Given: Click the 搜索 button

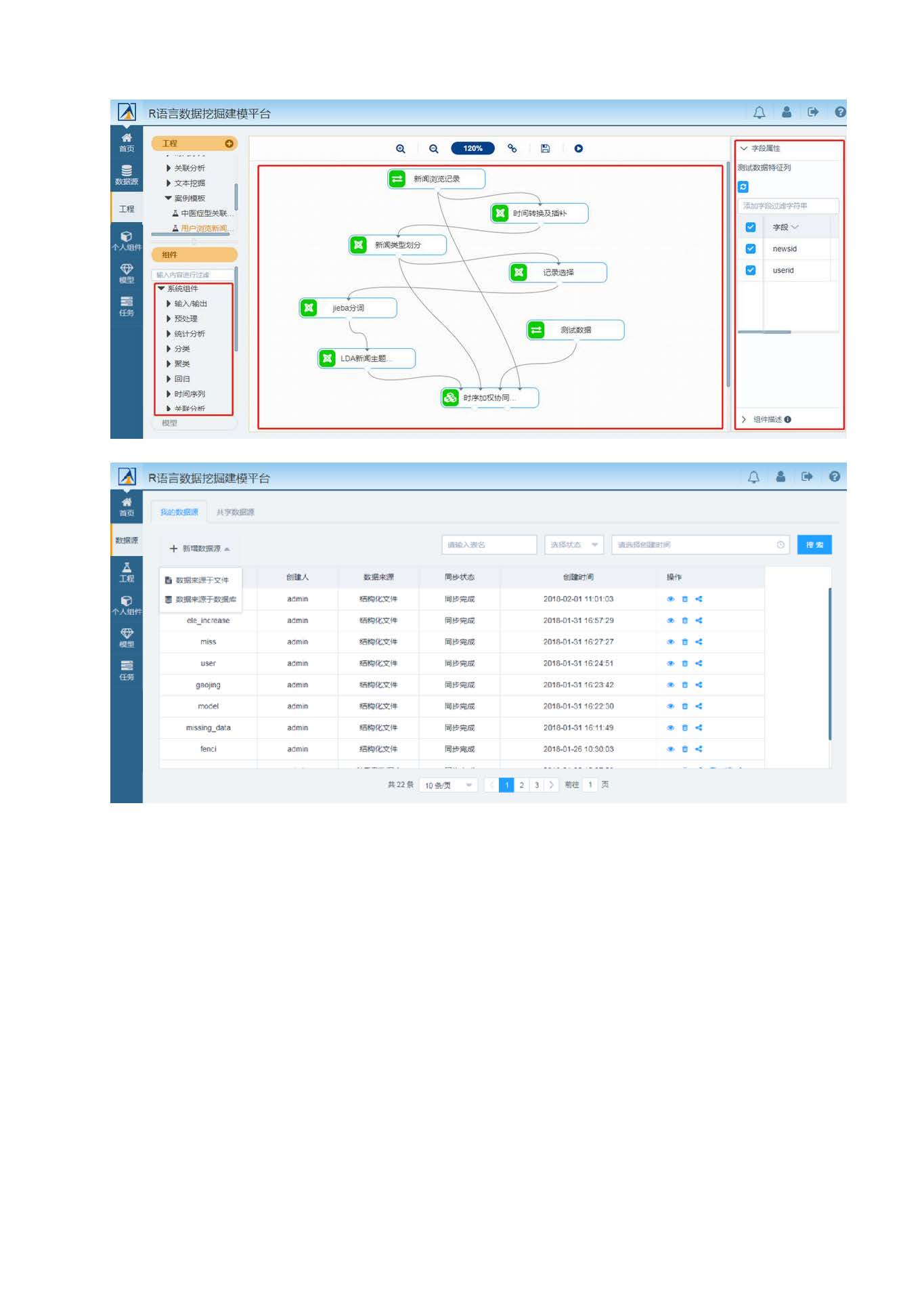Looking at the screenshot, I should [x=814, y=545].
